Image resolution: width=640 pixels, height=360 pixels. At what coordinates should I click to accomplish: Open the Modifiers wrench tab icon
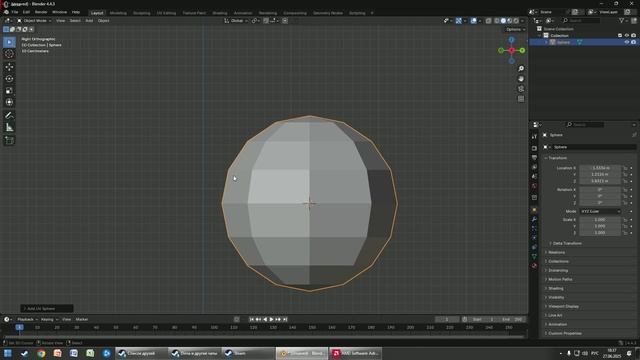(534, 219)
